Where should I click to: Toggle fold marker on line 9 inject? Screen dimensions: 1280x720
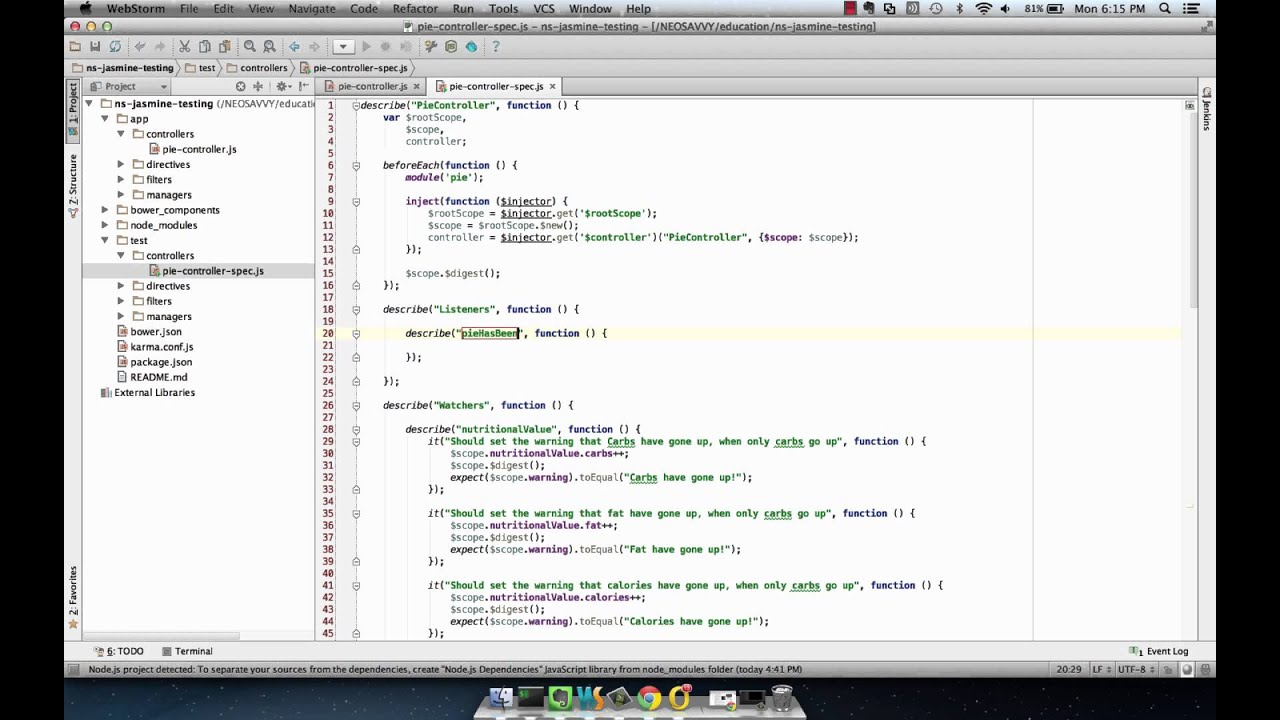356,201
